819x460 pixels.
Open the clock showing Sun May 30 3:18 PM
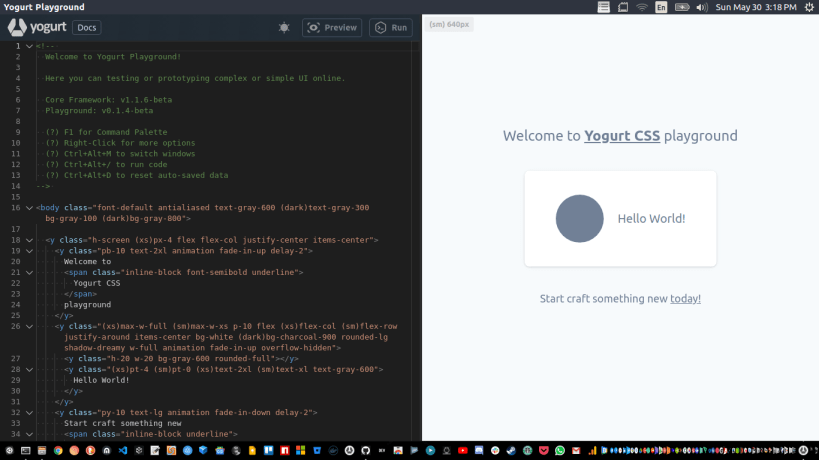[756, 7]
